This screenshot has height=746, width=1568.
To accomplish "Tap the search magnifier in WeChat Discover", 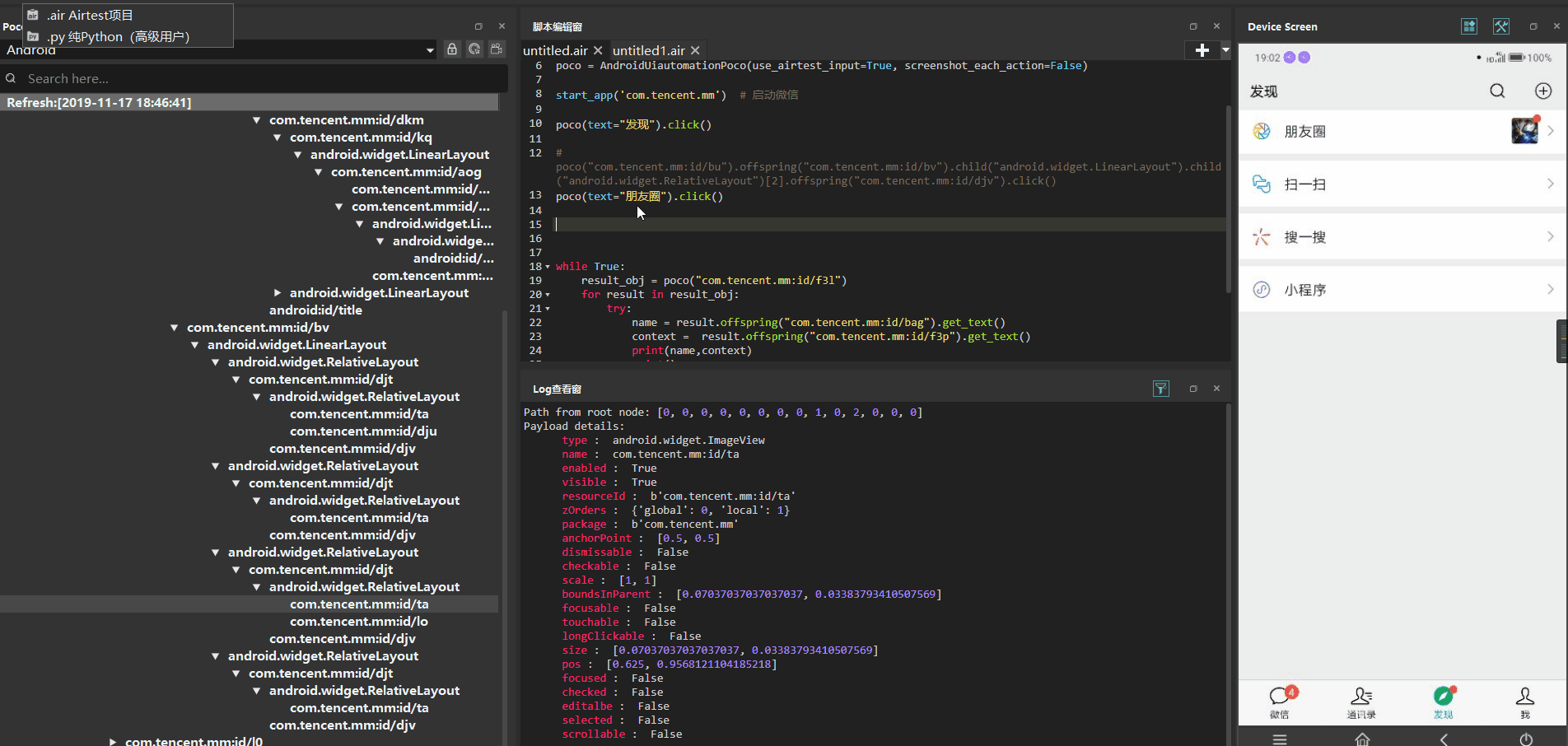I will 1497,91.
